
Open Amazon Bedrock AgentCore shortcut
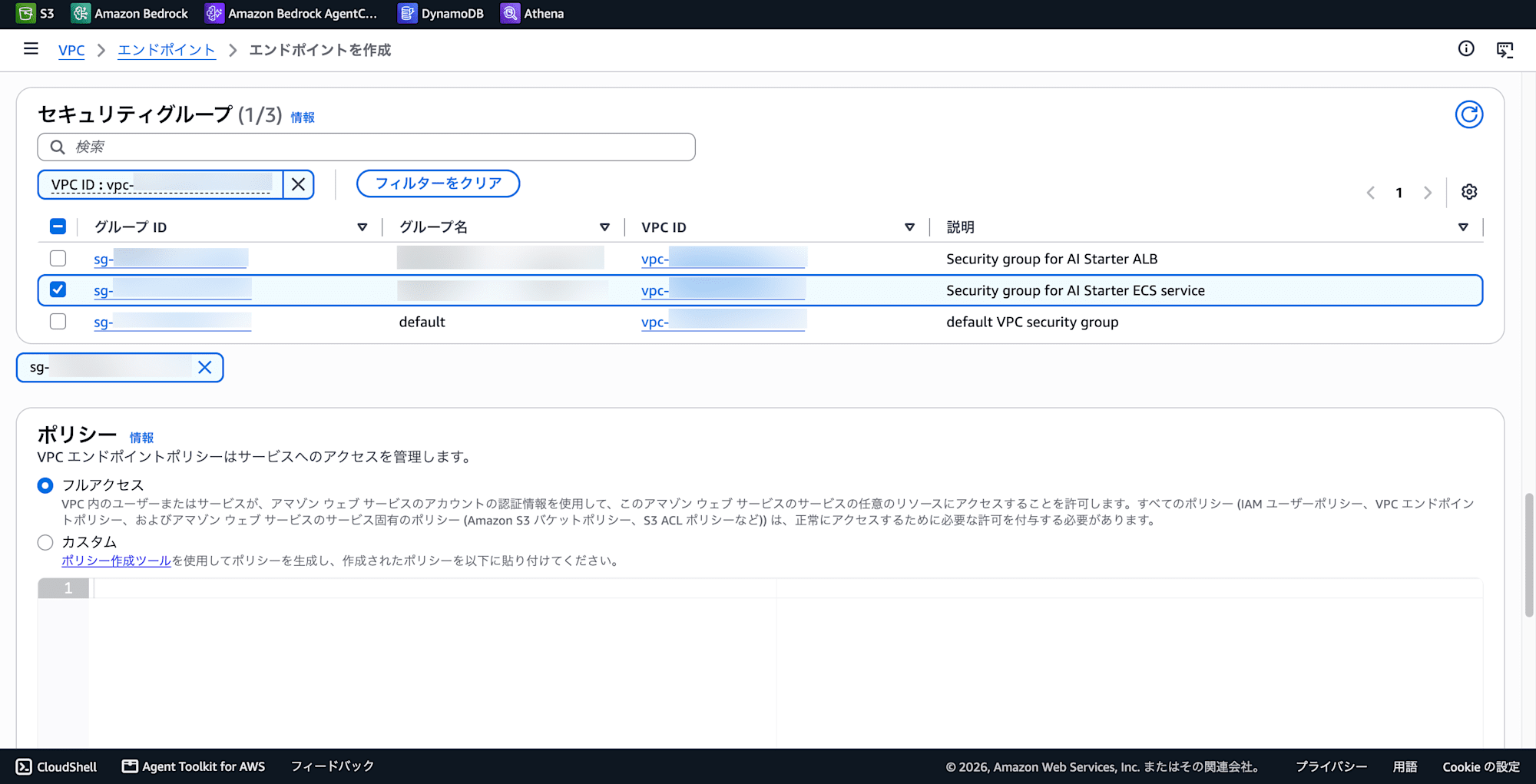click(292, 13)
